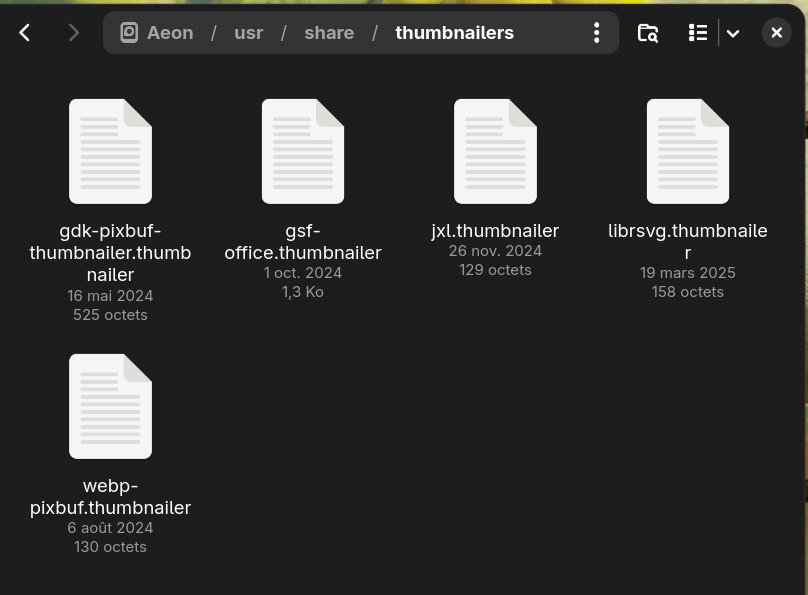Select the librsvg.thumbnailer file icon
The width and height of the screenshot is (808, 595).
pyautogui.click(x=688, y=151)
